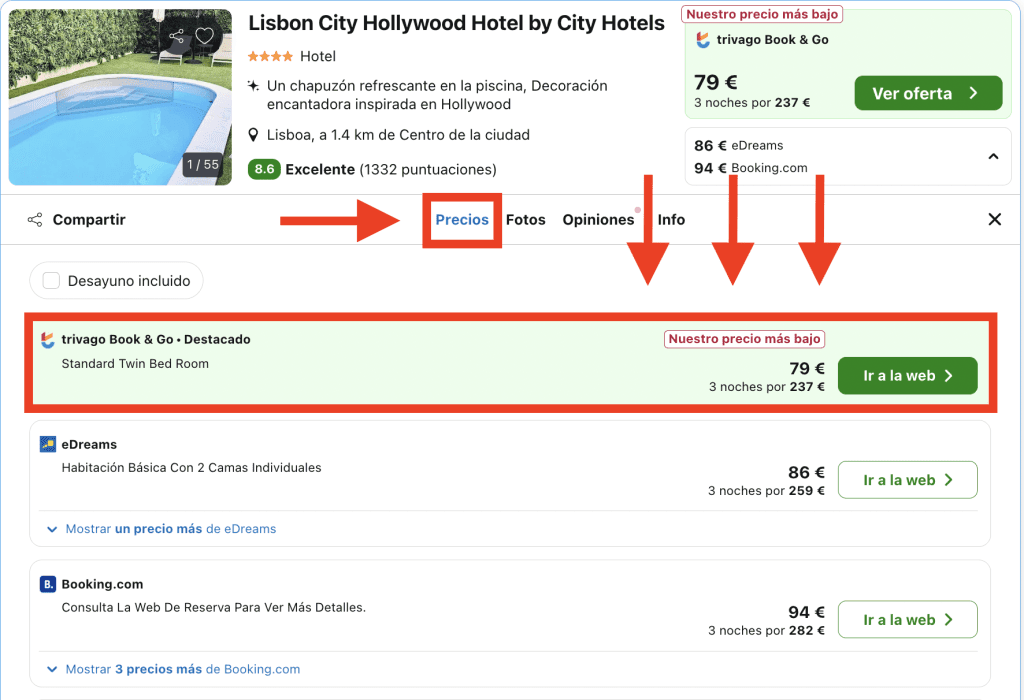Viewport: 1024px width, 700px height.
Task: Click the trivago logo in the Destacado row
Action: [x=48, y=340]
